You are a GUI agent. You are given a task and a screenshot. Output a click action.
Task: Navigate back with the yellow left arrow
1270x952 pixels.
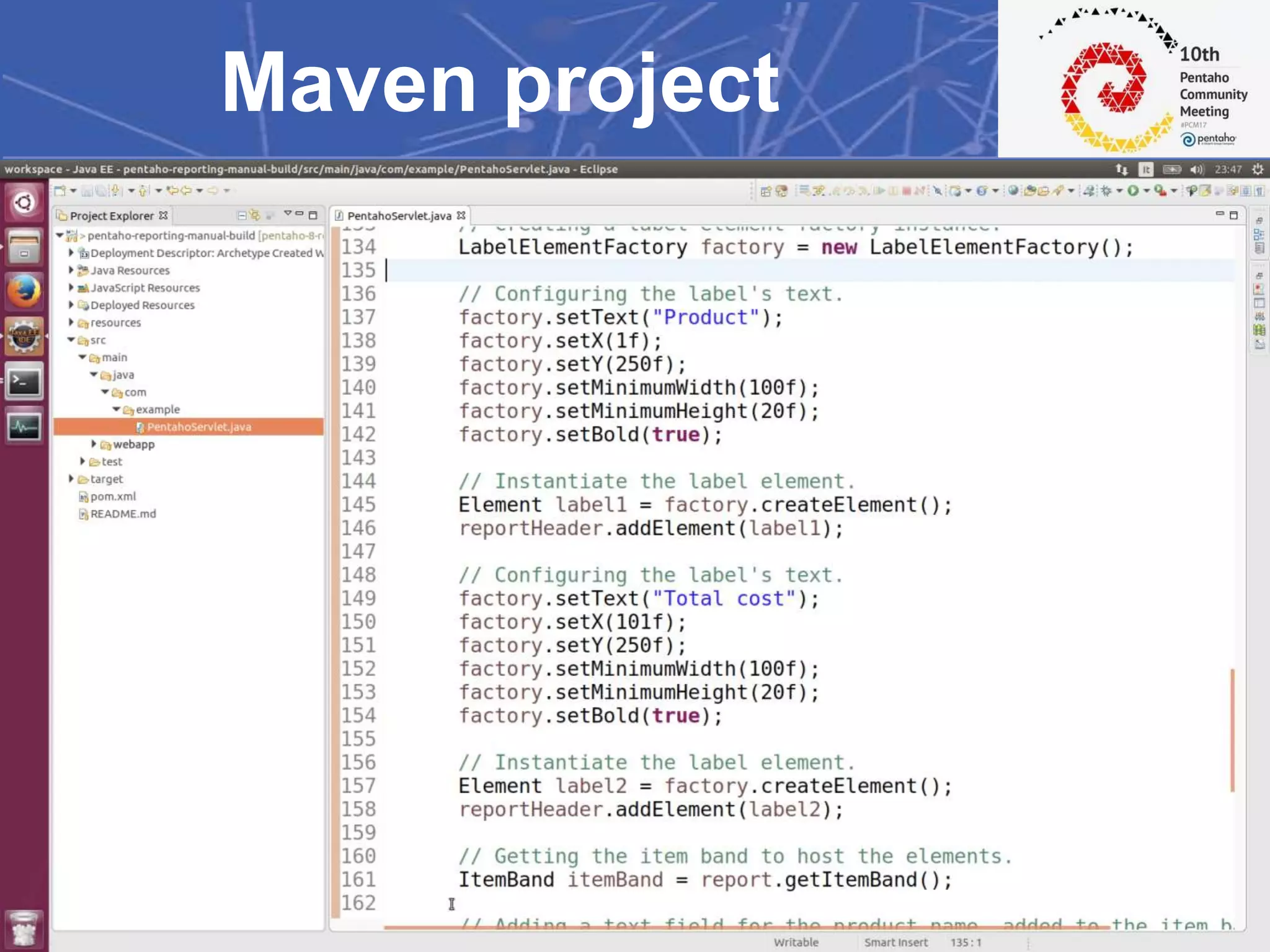(187, 190)
